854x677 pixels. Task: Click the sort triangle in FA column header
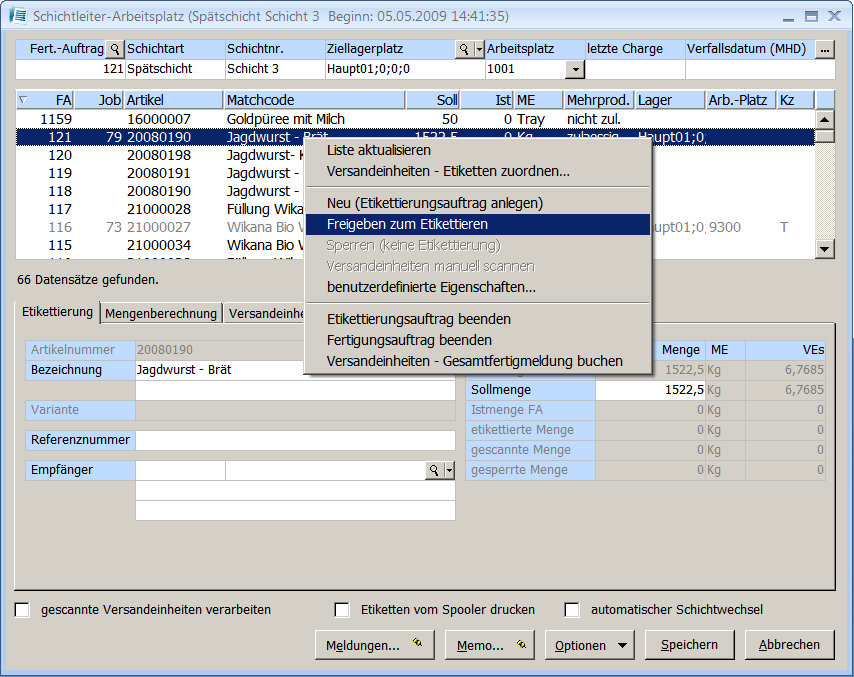(x=24, y=100)
